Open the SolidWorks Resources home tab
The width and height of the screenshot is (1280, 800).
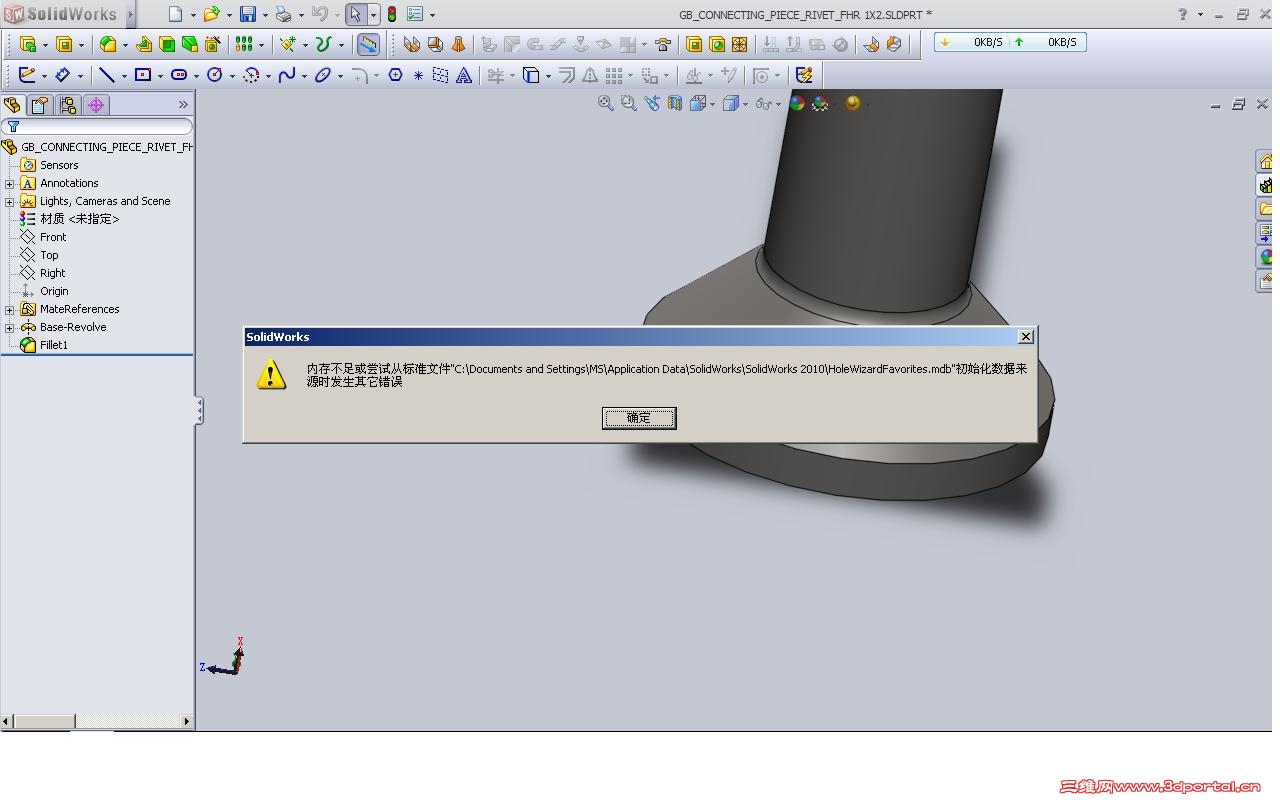click(1265, 161)
